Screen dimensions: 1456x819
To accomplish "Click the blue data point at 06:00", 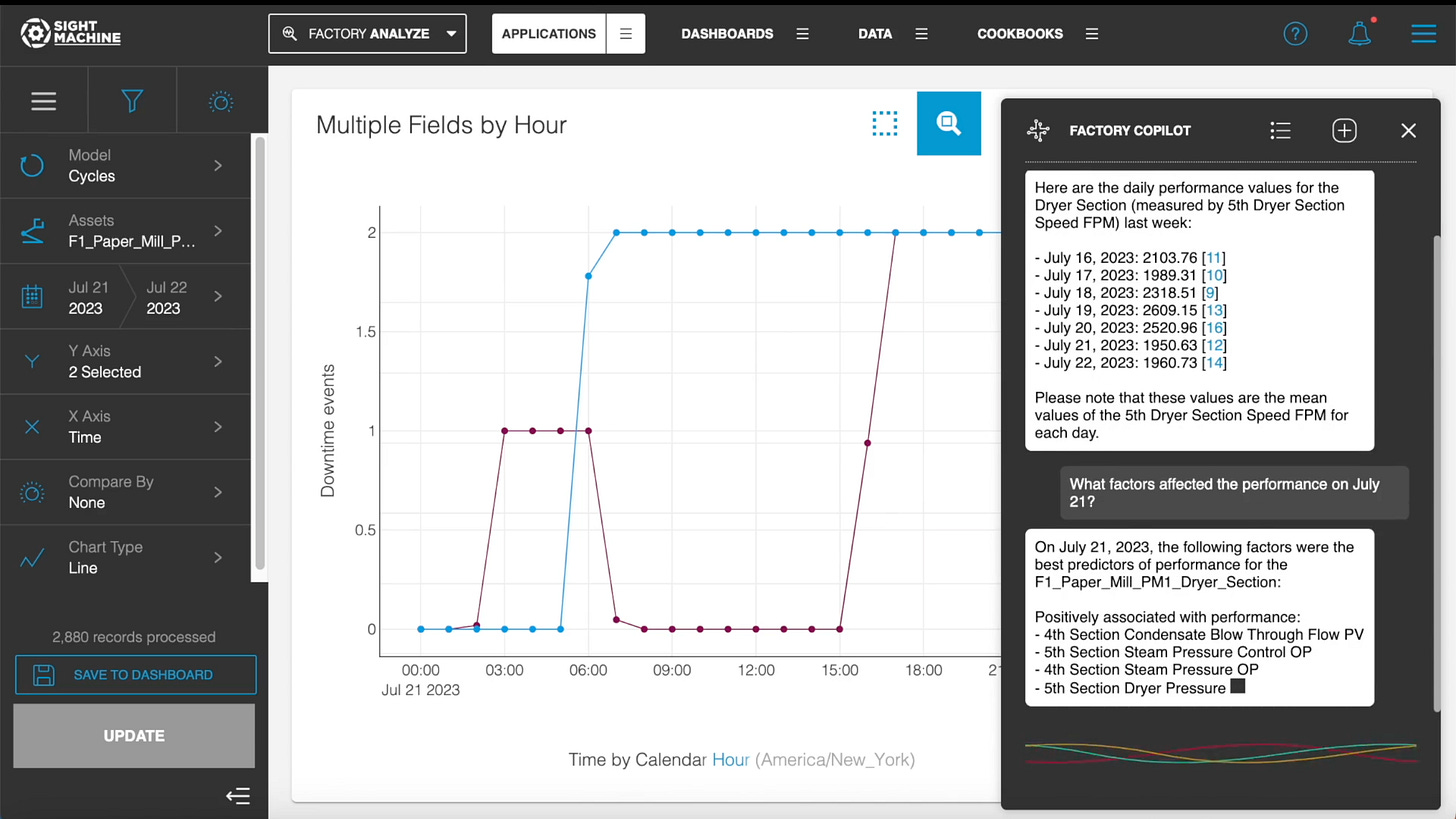I will click(588, 276).
